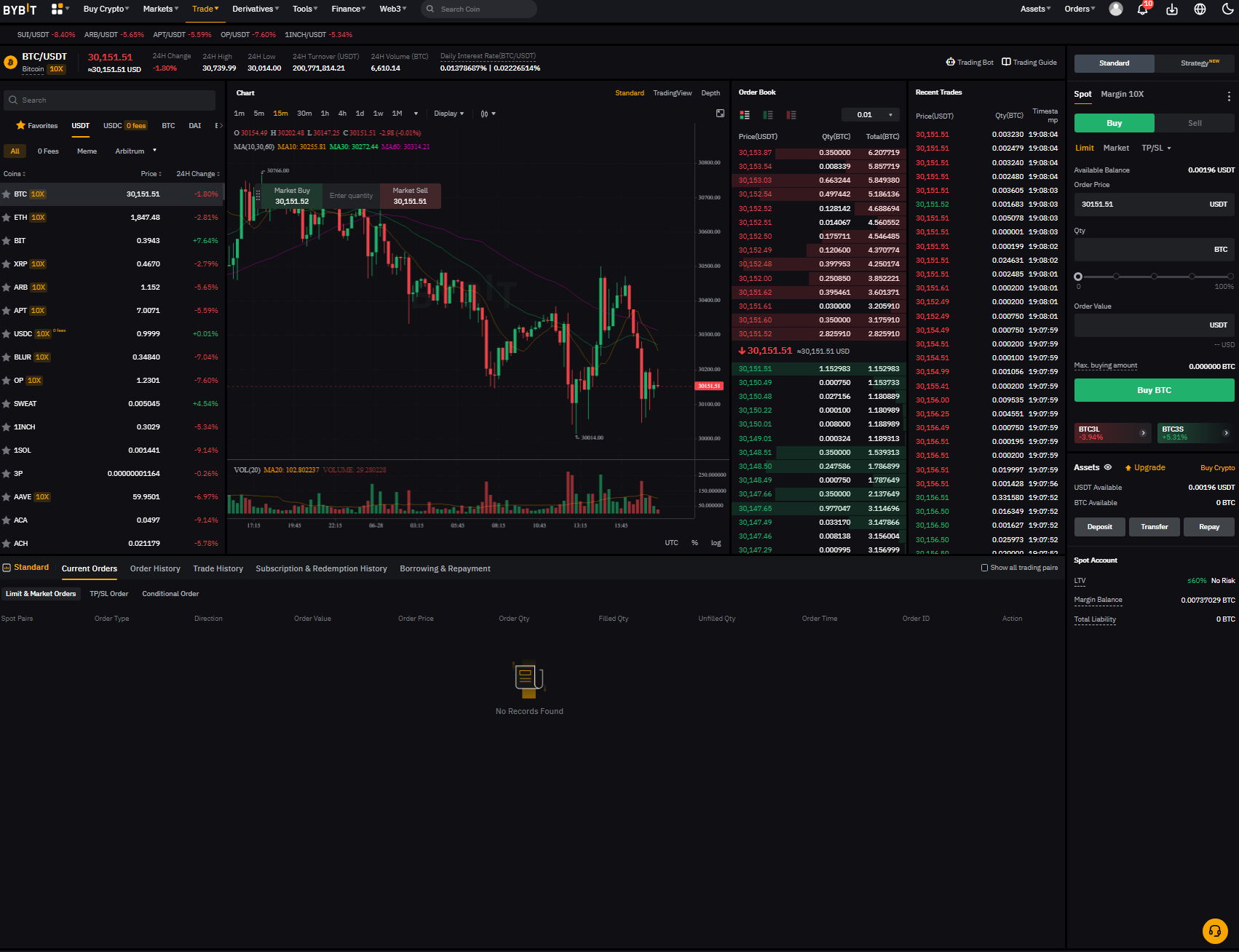
Task: Switch chart to TradingView tab
Action: tap(672, 93)
